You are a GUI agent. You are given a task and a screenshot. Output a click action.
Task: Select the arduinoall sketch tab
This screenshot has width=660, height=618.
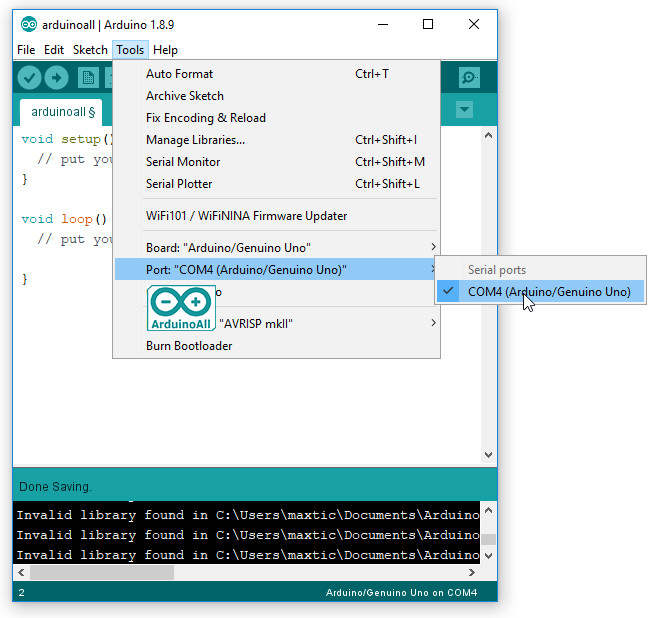click(61, 112)
